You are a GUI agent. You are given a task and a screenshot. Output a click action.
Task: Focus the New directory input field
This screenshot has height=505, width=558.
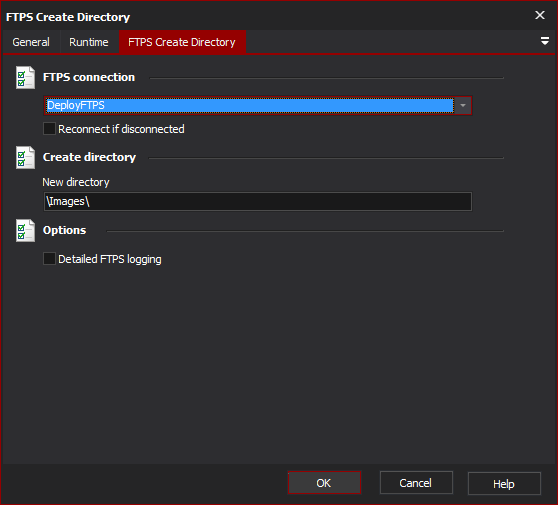click(x=258, y=201)
